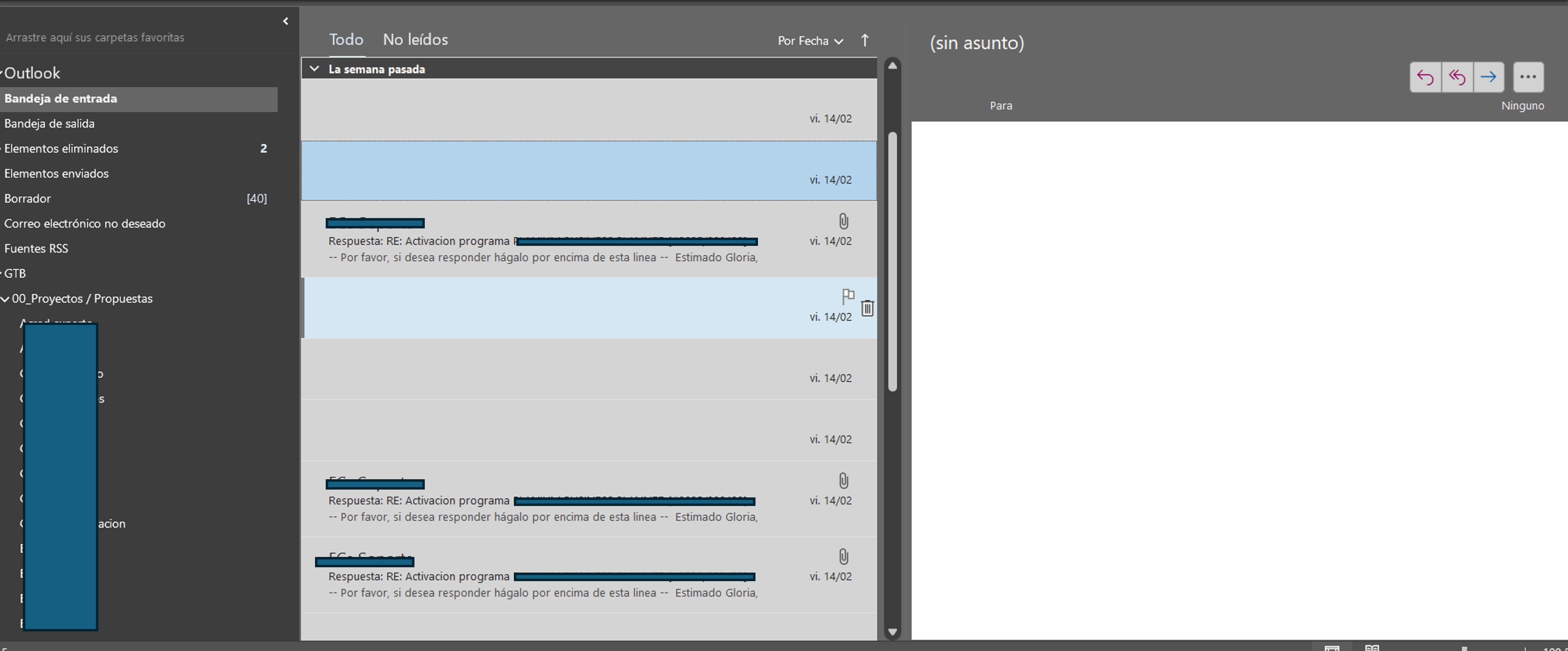Click the Arrastre aquí sus carpetas favoritas area
The width and height of the screenshot is (1568, 651).
(95, 38)
